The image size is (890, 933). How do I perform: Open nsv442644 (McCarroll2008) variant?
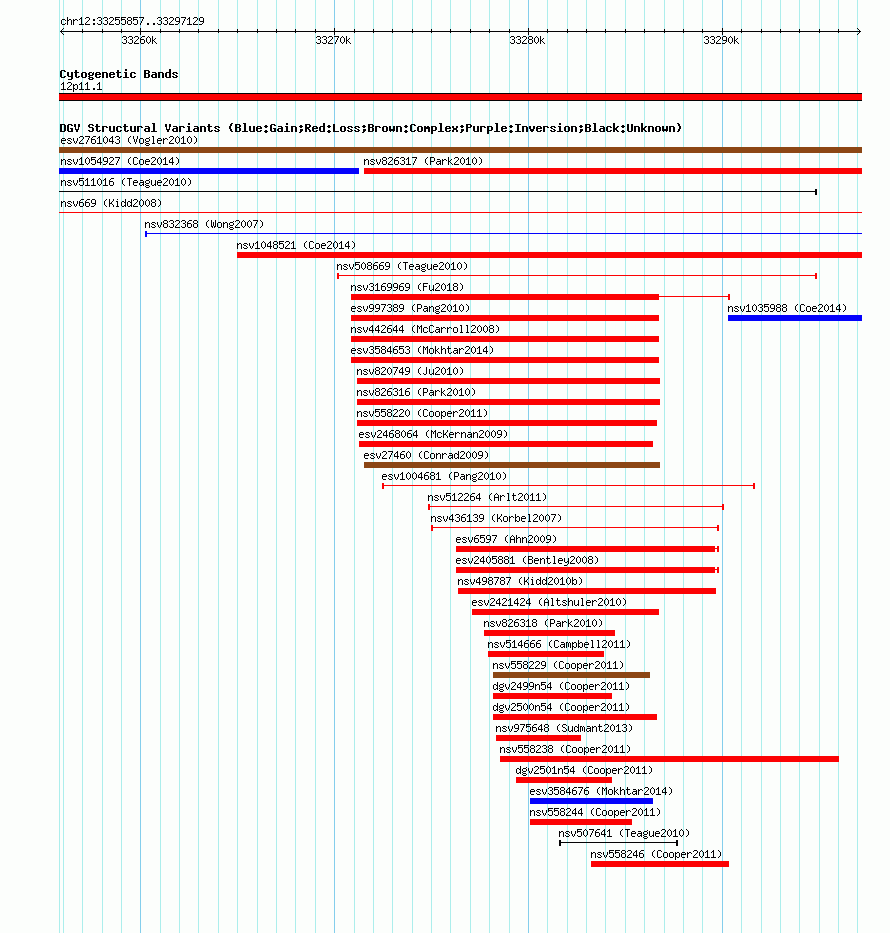pos(425,330)
